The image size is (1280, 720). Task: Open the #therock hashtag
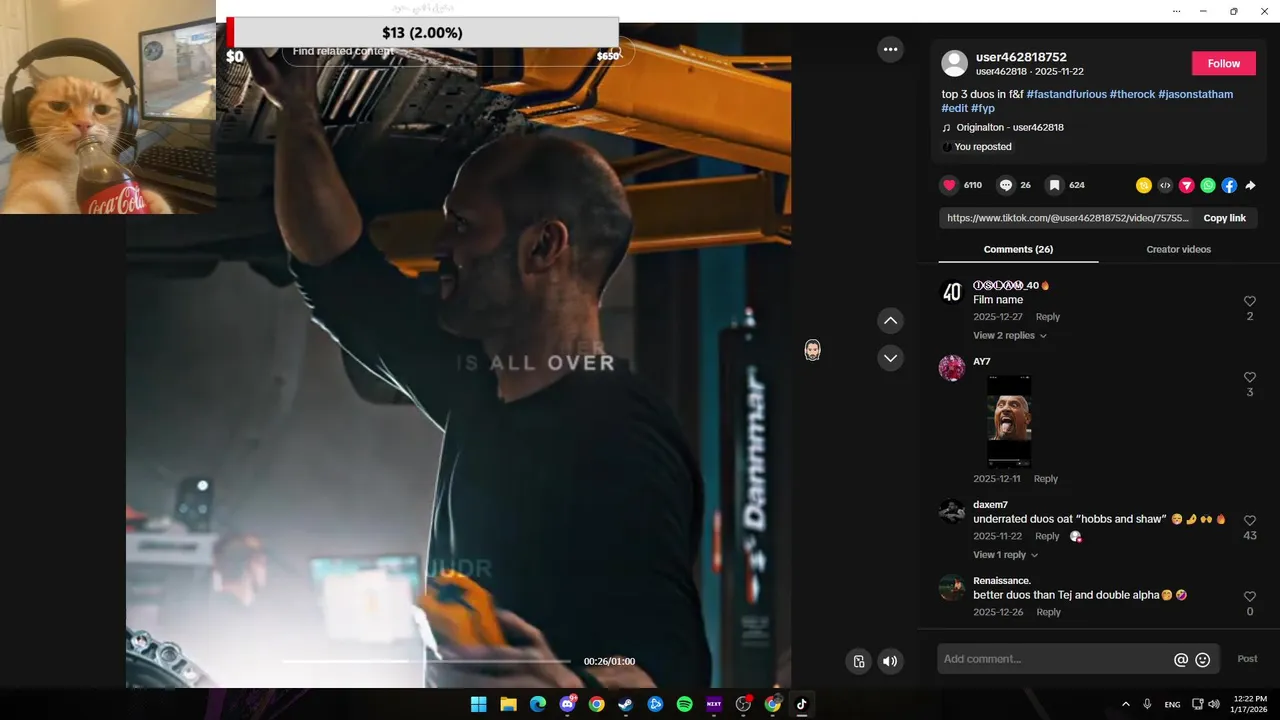click(1132, 94)
